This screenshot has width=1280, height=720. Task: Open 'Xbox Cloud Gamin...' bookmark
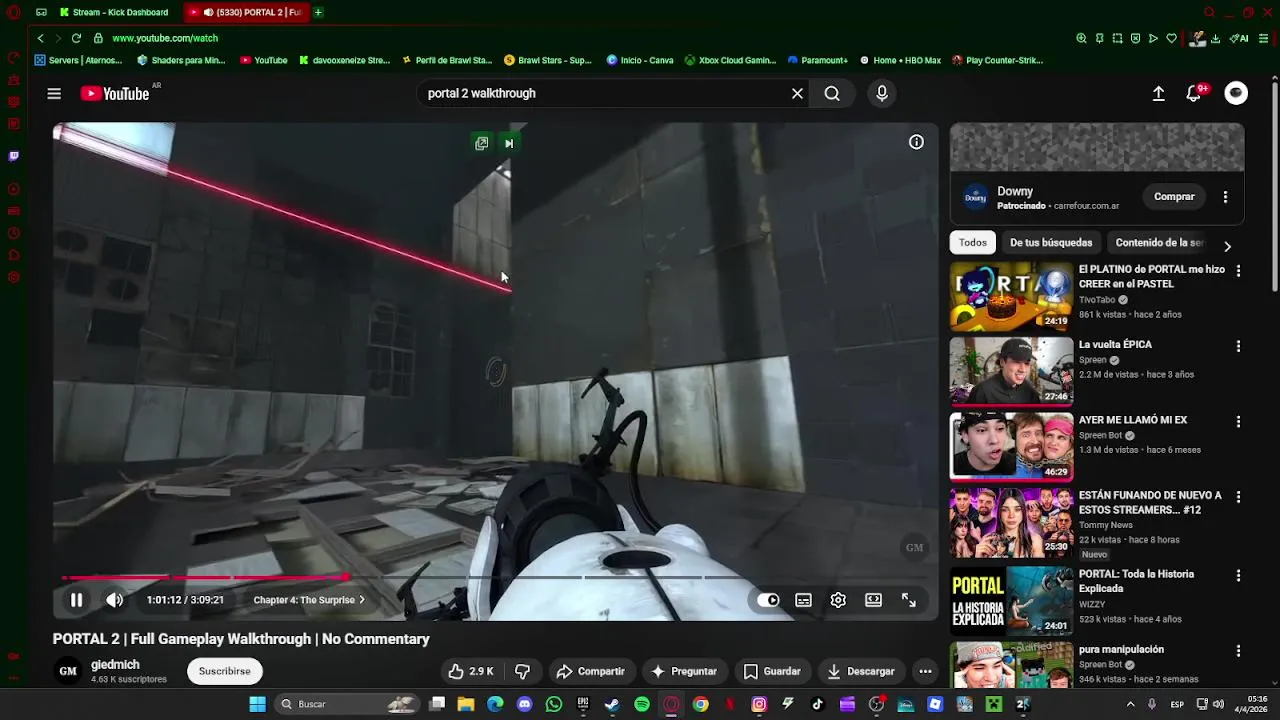tap(730, 60)
